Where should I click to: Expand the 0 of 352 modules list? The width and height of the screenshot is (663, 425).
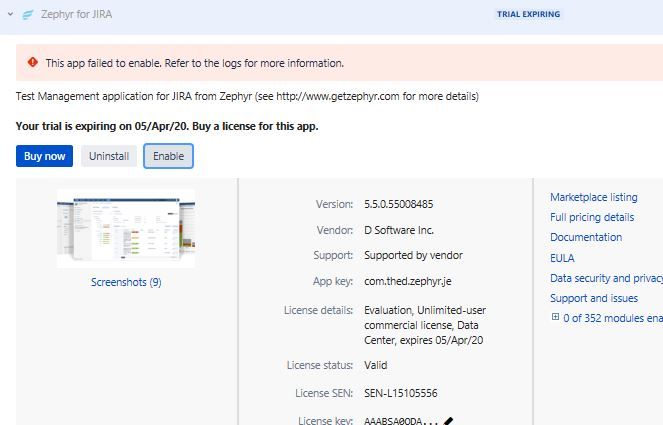(555, 317)
